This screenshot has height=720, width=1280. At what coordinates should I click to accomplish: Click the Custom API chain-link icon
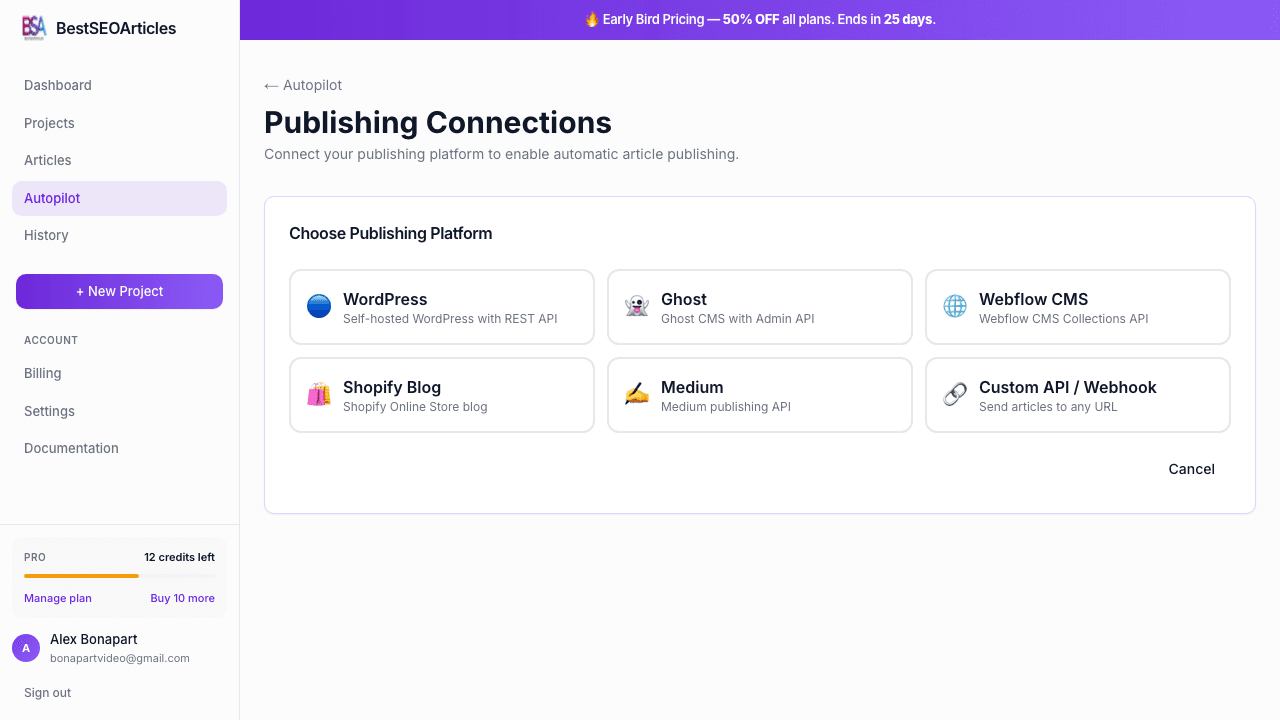click(954, 394)
